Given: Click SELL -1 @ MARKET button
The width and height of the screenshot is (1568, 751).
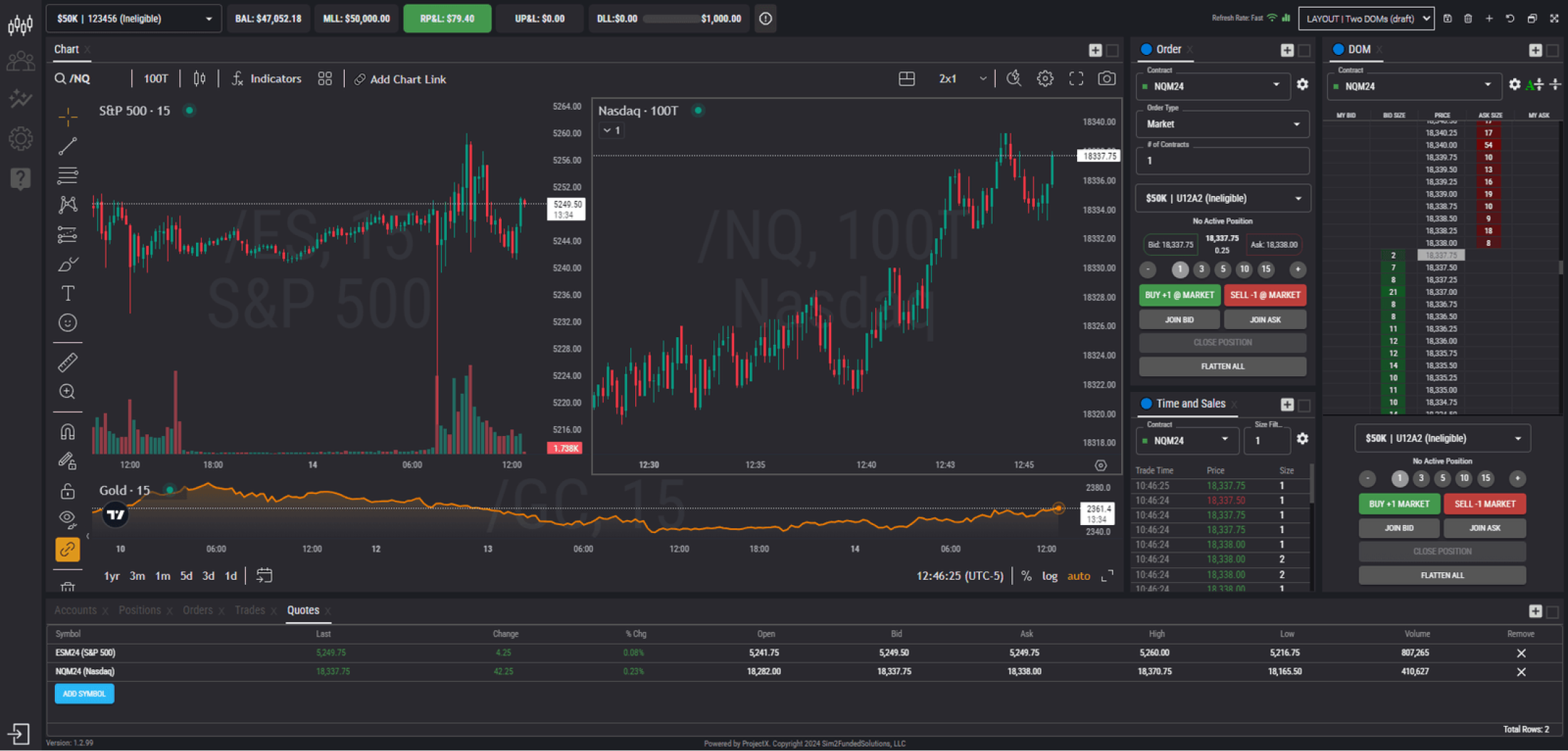Looking at the screenshot, I should (1265, 295).
